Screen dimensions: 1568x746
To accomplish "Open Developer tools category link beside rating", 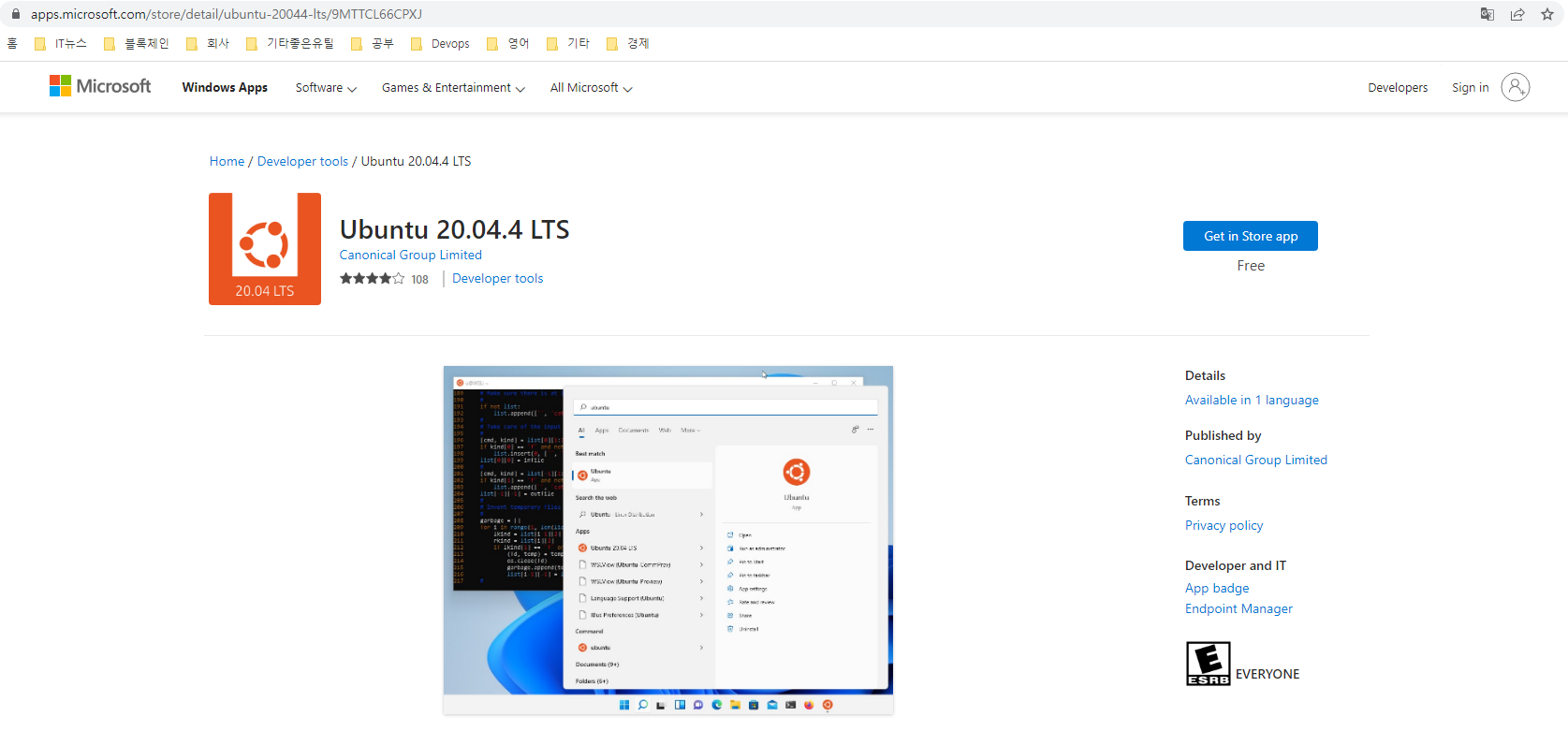I will tap(497, 279).
